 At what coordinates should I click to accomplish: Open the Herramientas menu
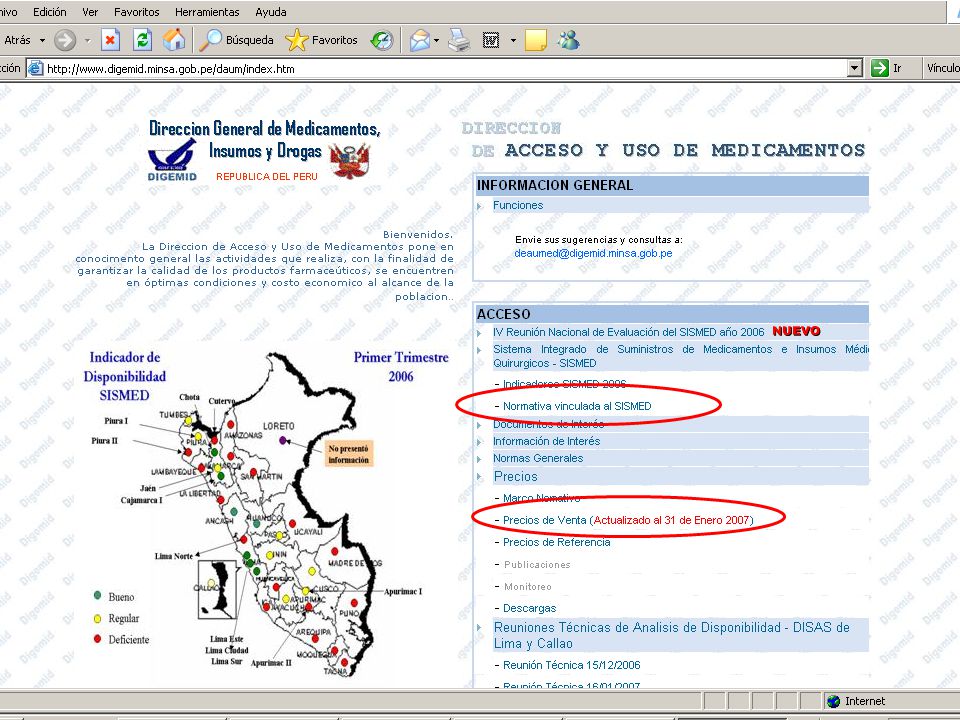[207, 12]
